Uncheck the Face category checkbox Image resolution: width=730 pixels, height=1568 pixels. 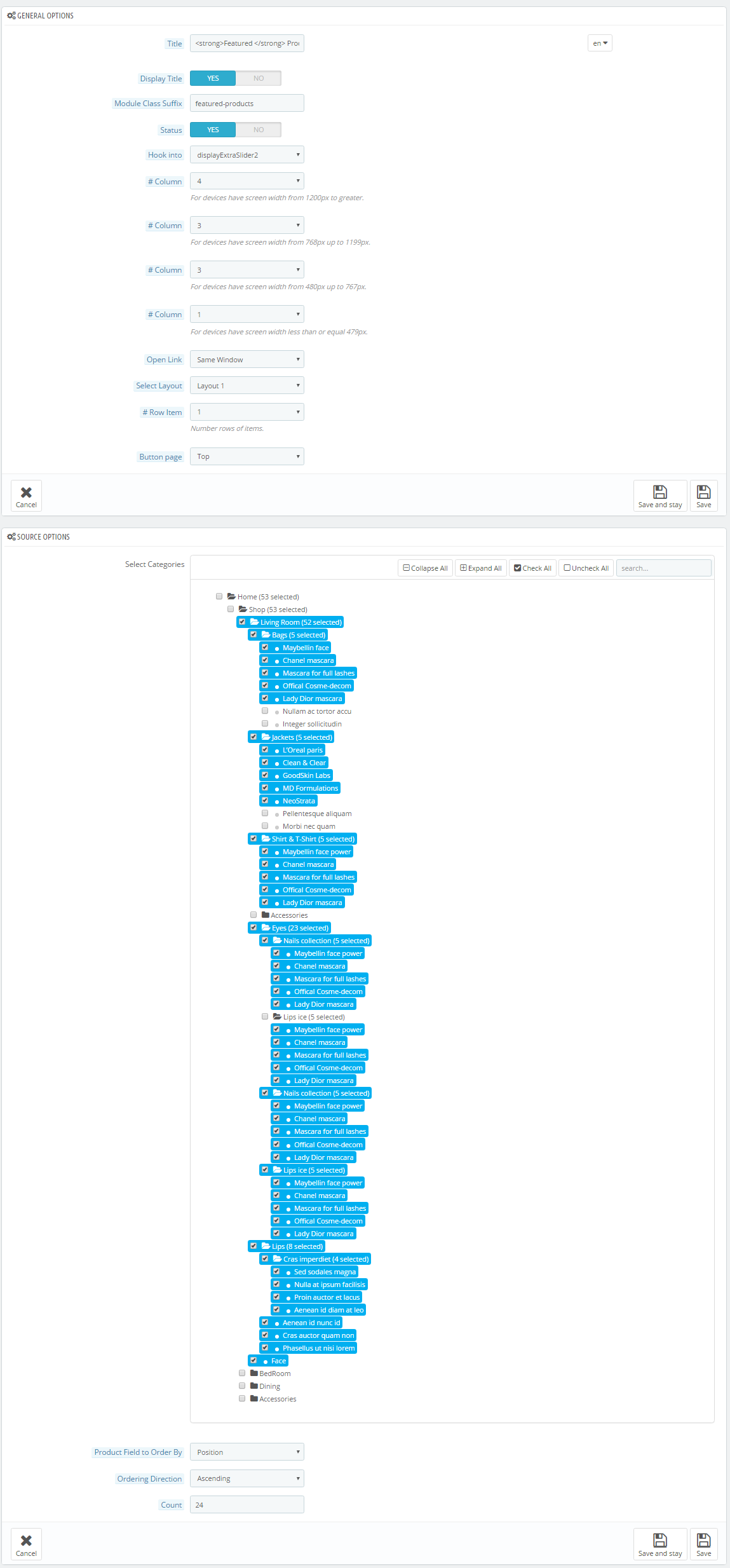[x=253, y=1360]
